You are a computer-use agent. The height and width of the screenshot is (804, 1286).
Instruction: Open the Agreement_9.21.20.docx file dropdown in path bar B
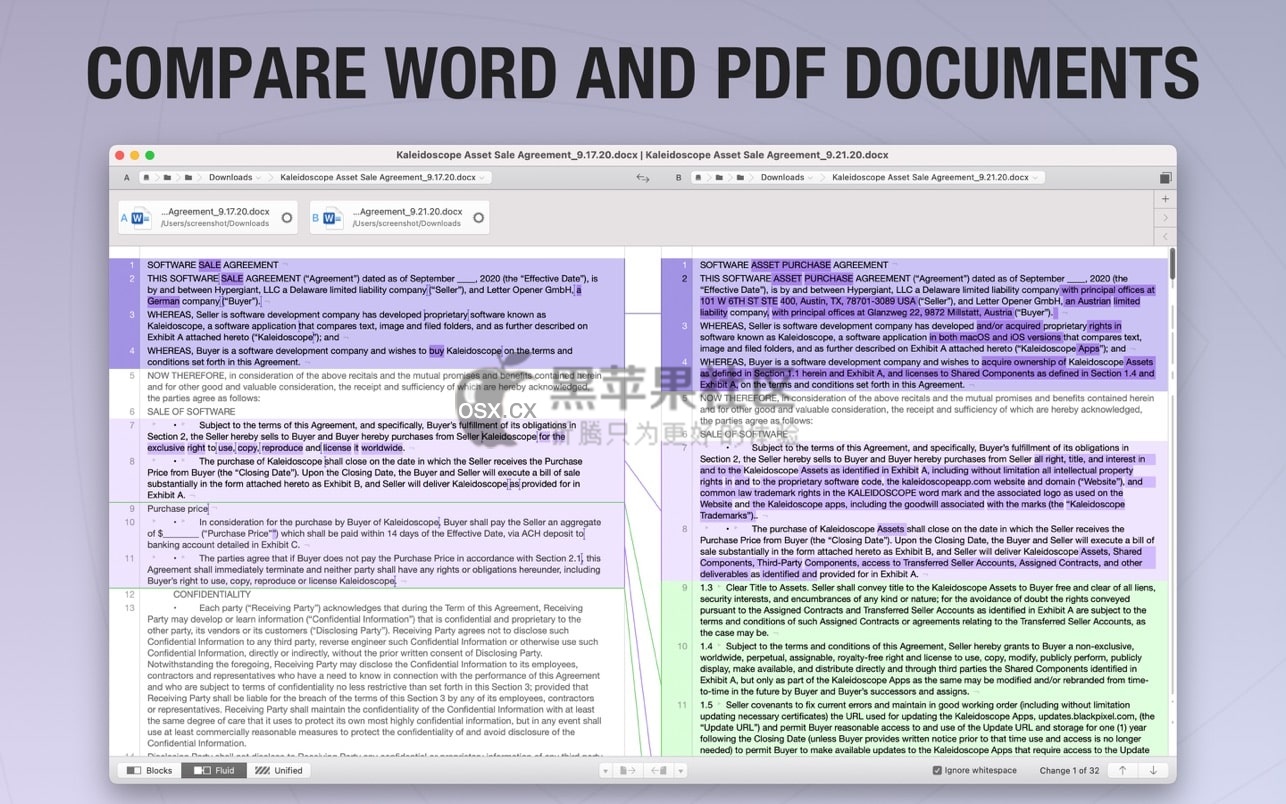click(935, 178)
